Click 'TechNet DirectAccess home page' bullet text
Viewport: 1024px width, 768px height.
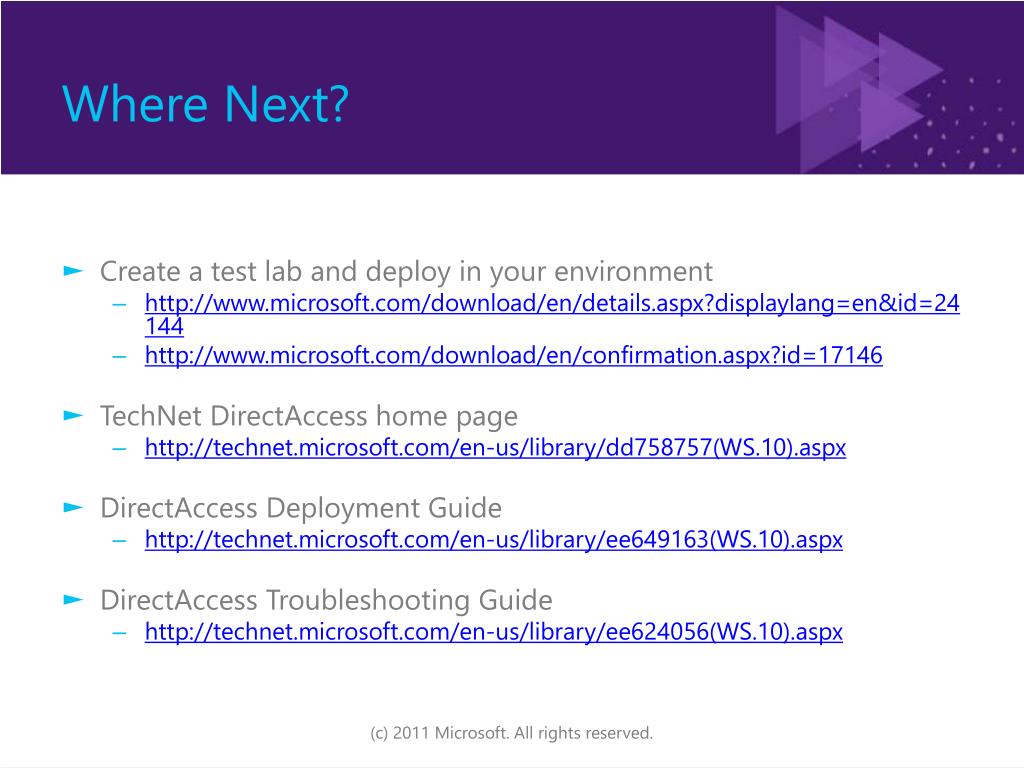click(309, 416)
